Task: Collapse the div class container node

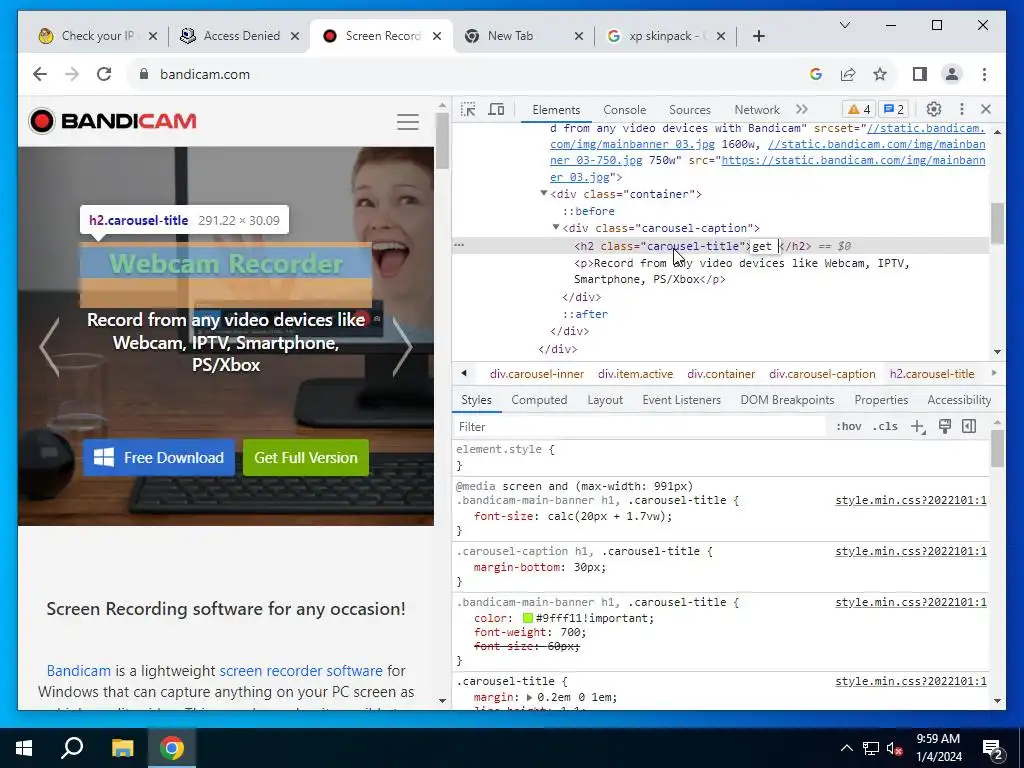Action: pos(543,193)
